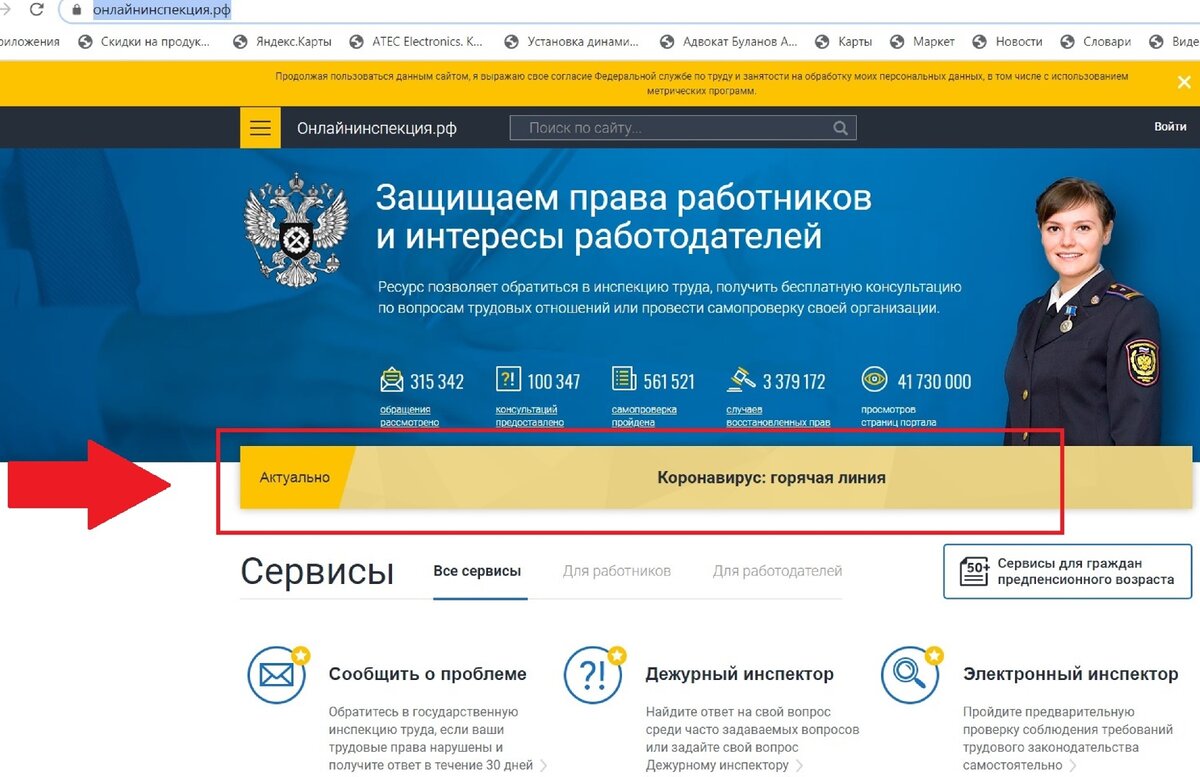Click the Электронный инспектор magnifier icon

[x=911, y=675]
